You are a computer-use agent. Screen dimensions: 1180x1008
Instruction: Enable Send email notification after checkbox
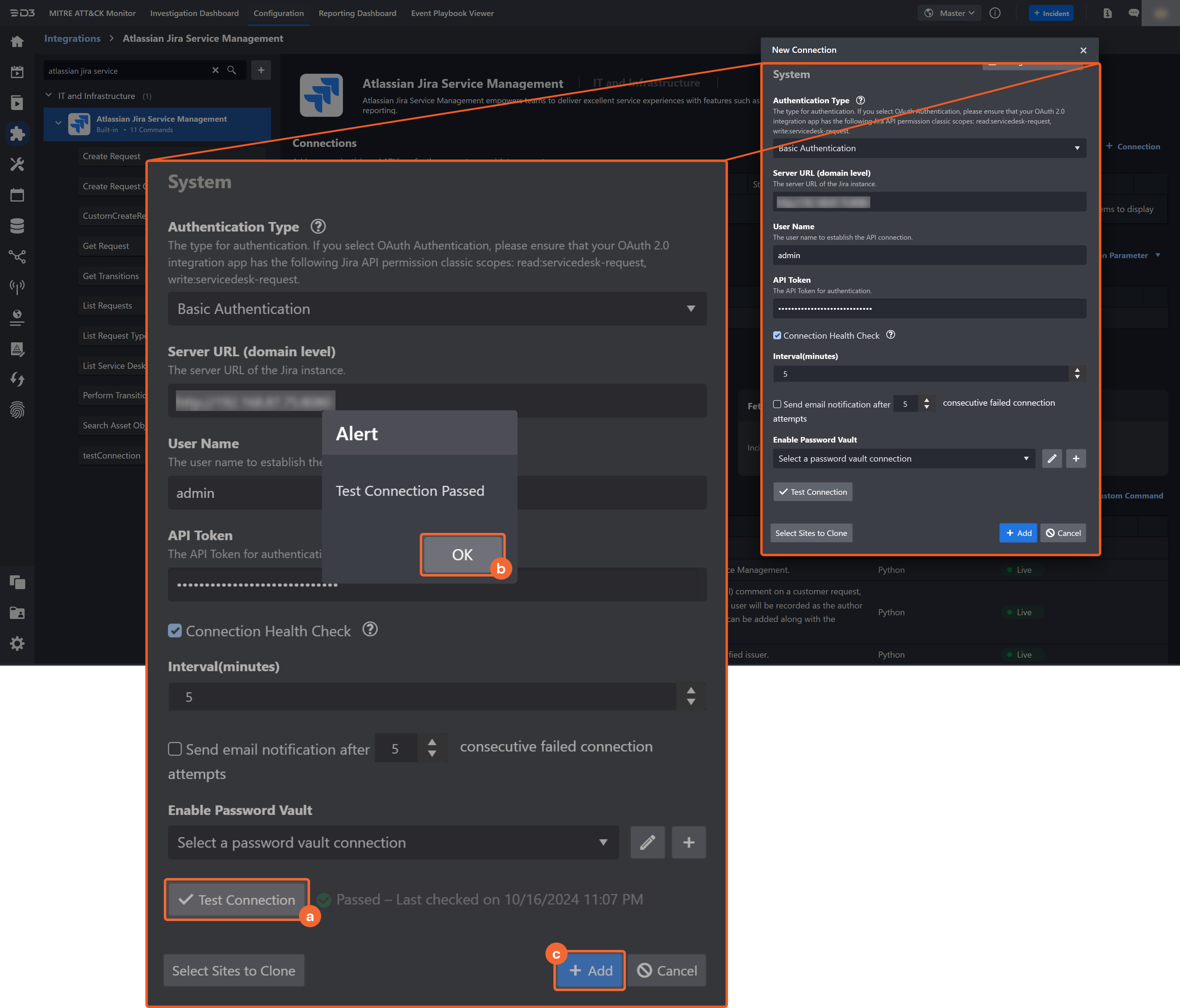(x=175, y=748)
